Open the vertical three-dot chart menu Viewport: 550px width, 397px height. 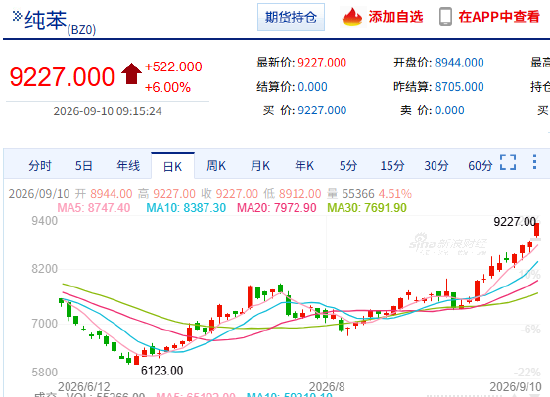click(x=534, y=162)
